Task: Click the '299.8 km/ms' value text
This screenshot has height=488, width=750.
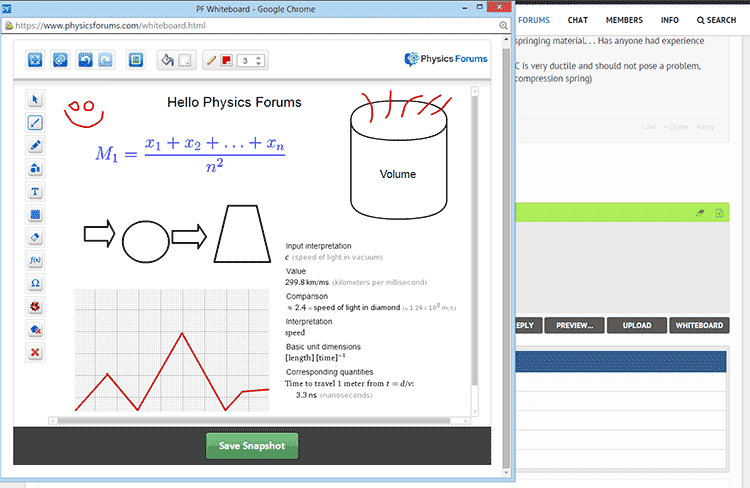Action: (307, 282)
